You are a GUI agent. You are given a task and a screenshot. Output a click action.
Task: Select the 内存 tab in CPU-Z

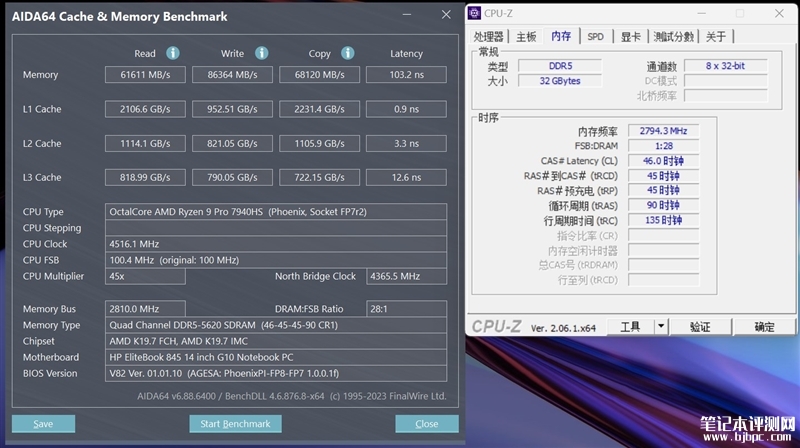(x=561, y=36)
